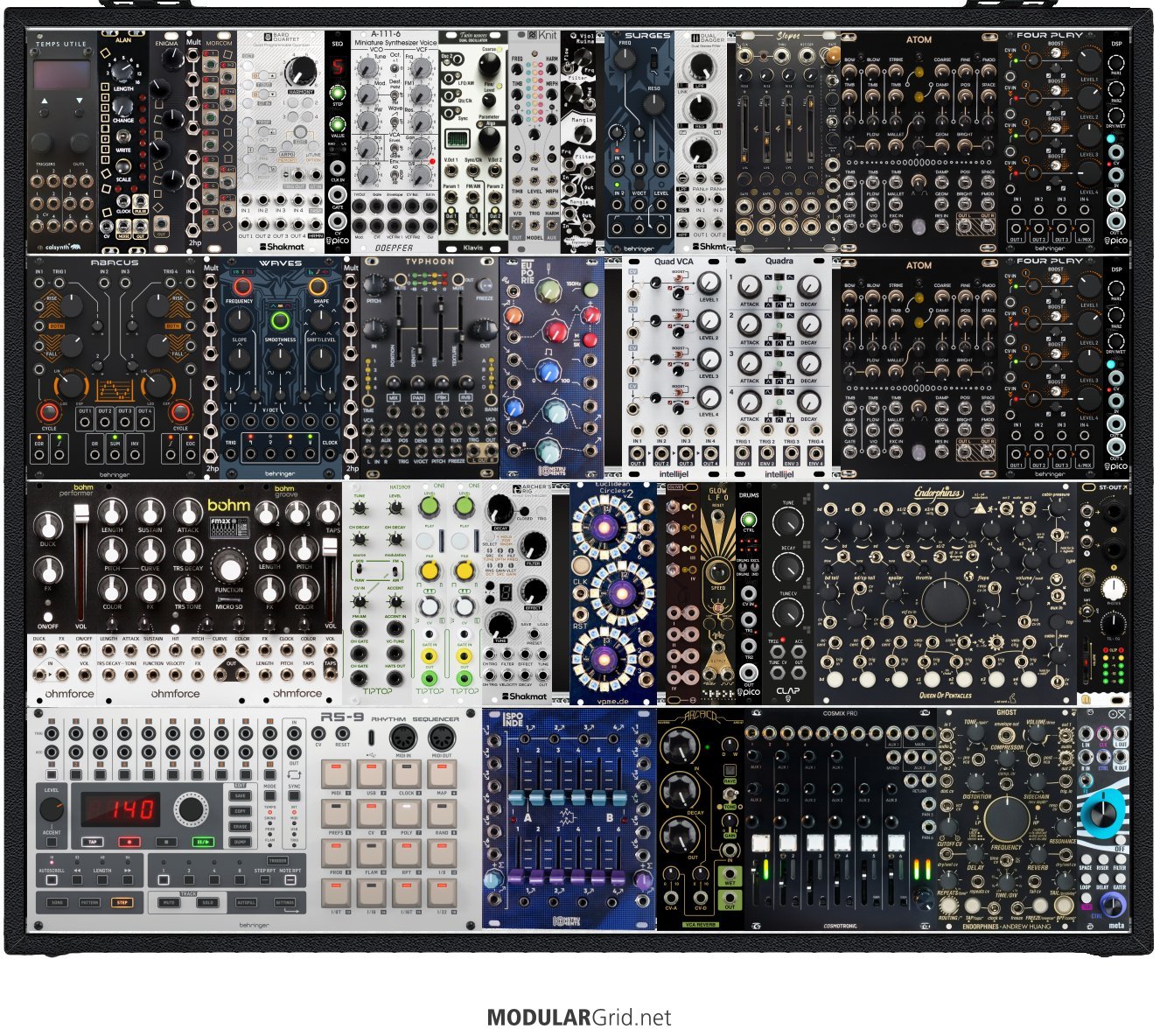Click the RS-9 red tempo display showing 140
Screen dimensions: 1160x1036
pyautogui.click(x=121, y=809)
